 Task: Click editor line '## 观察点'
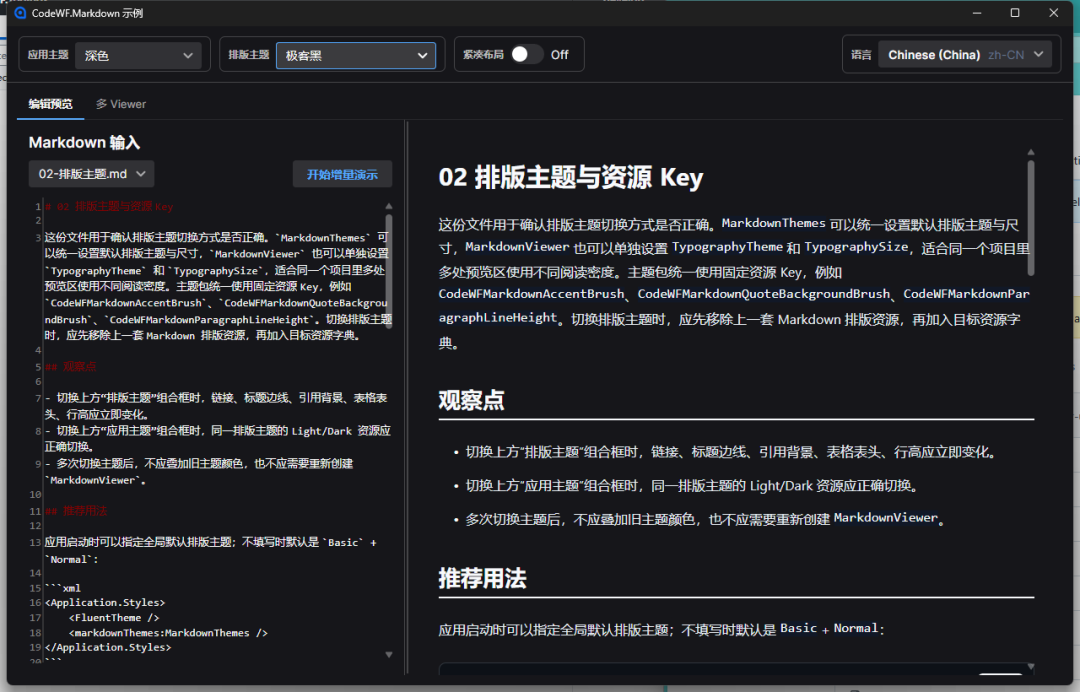[70, 366]
